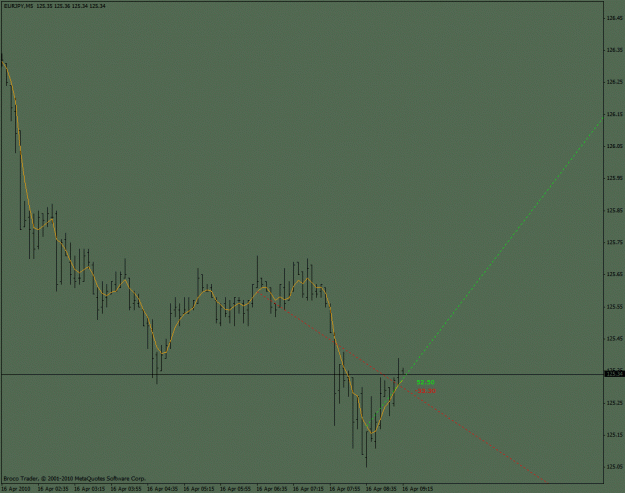Click the 16 Apr 08:35 time label
Viewport: 625px width, 493px height.
pyautogui.click(x=381, y=489)
